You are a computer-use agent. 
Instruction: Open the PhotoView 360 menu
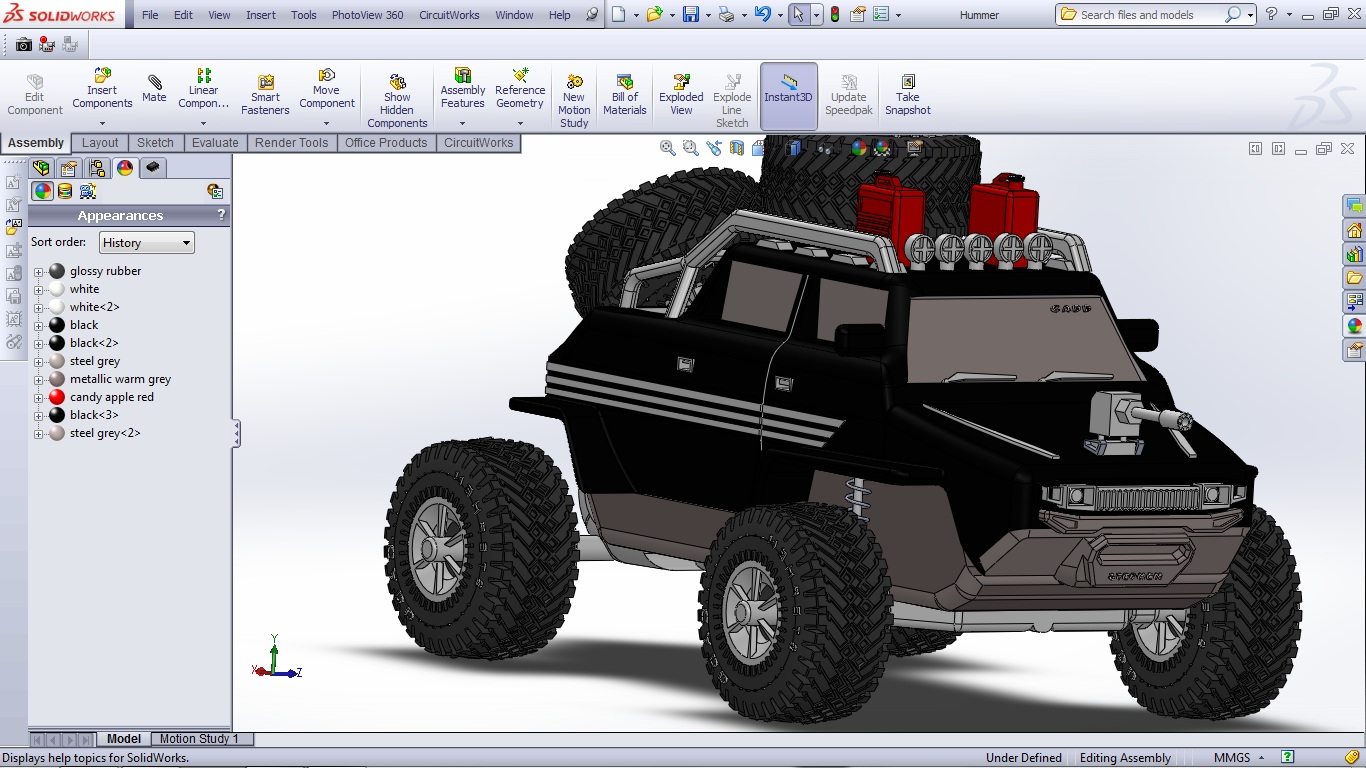coord(368,15)
